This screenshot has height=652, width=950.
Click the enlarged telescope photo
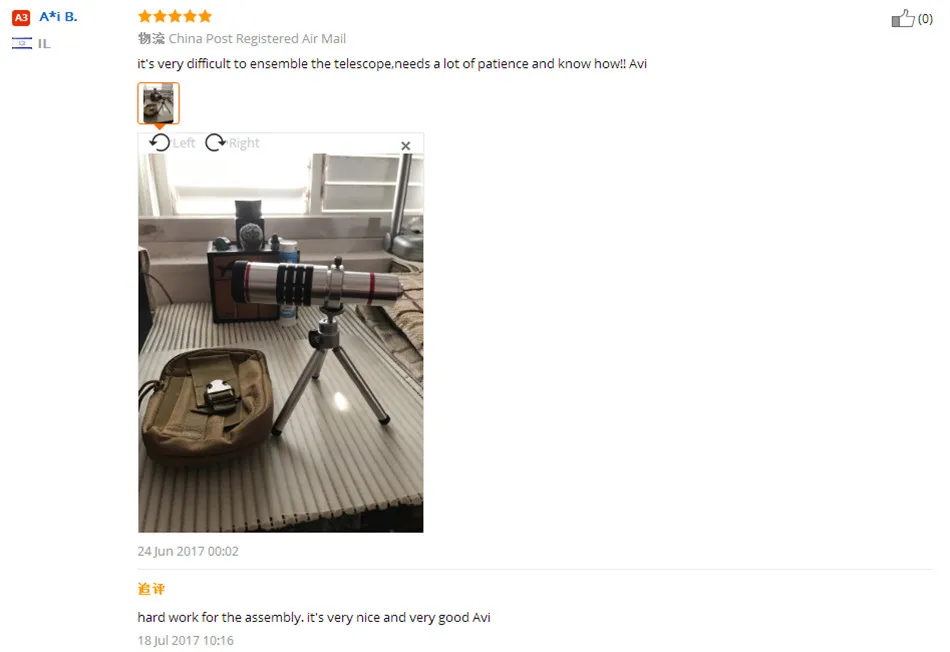(281, 343)
